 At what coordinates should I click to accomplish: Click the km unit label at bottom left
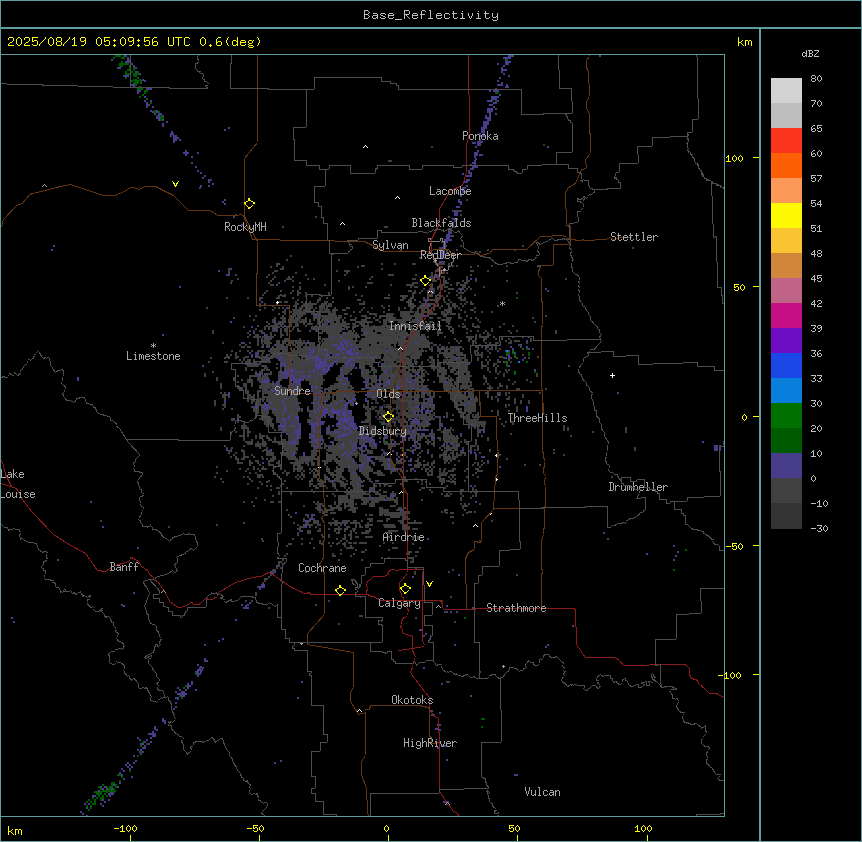coord(15,830)
